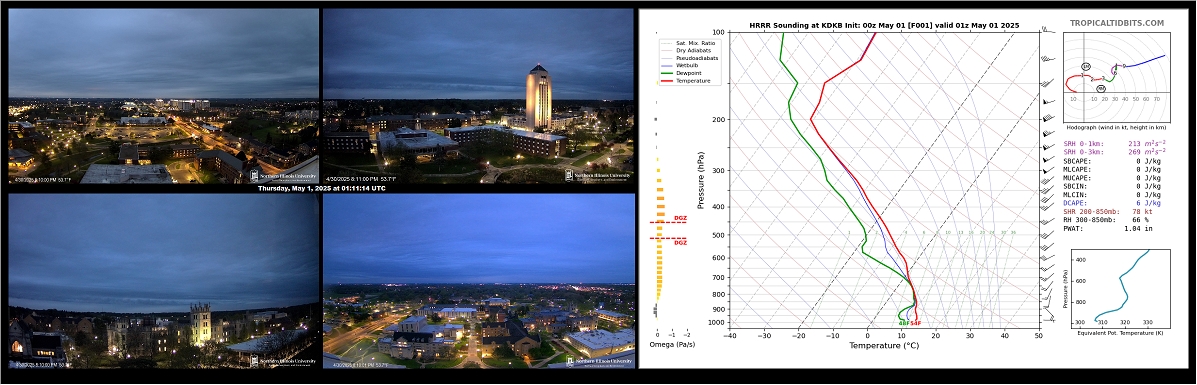Click the DCAPE value row
Screen dimensions: 1197x385
coord(1112,202)
